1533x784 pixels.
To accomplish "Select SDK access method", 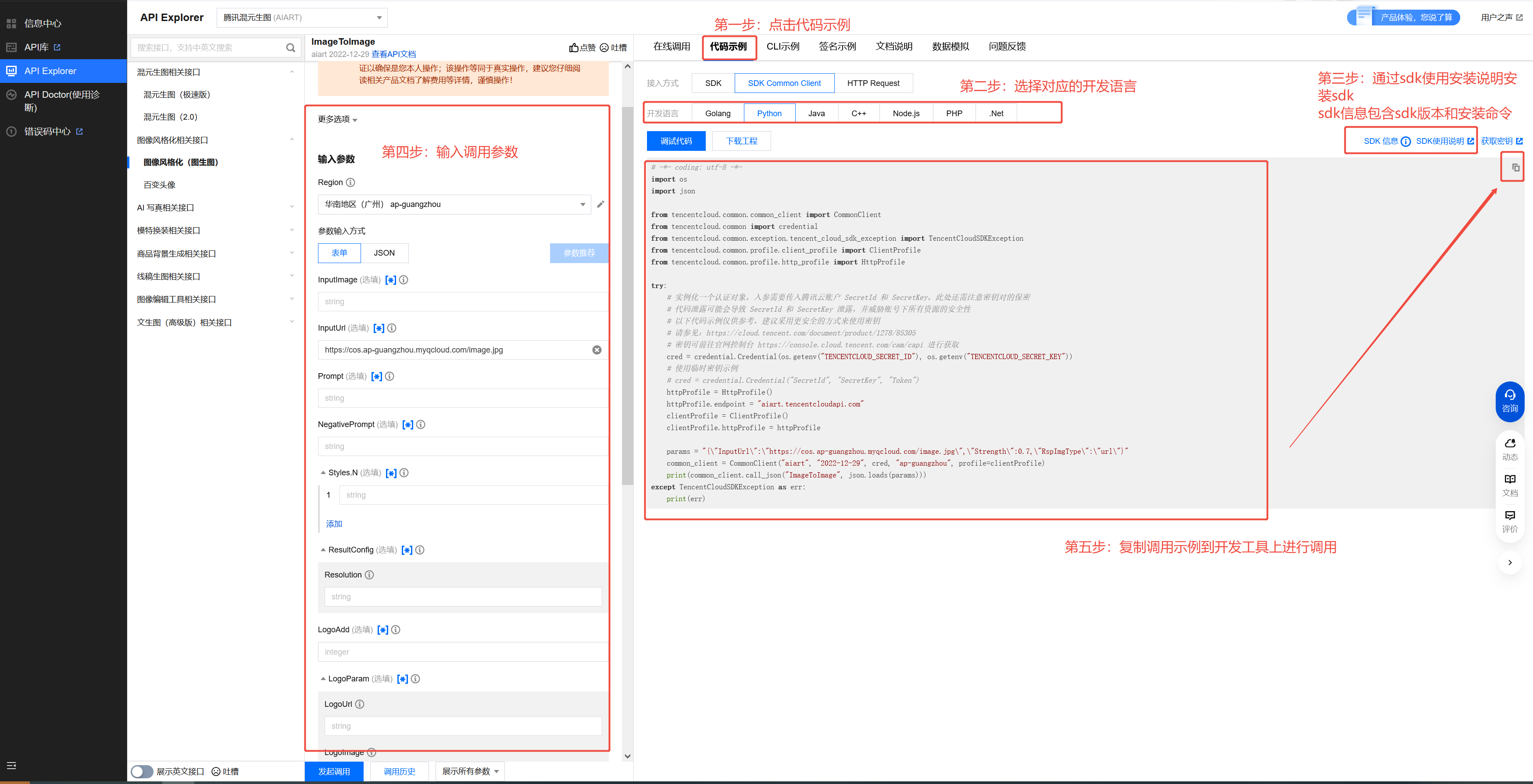I will tap(713, 83).
